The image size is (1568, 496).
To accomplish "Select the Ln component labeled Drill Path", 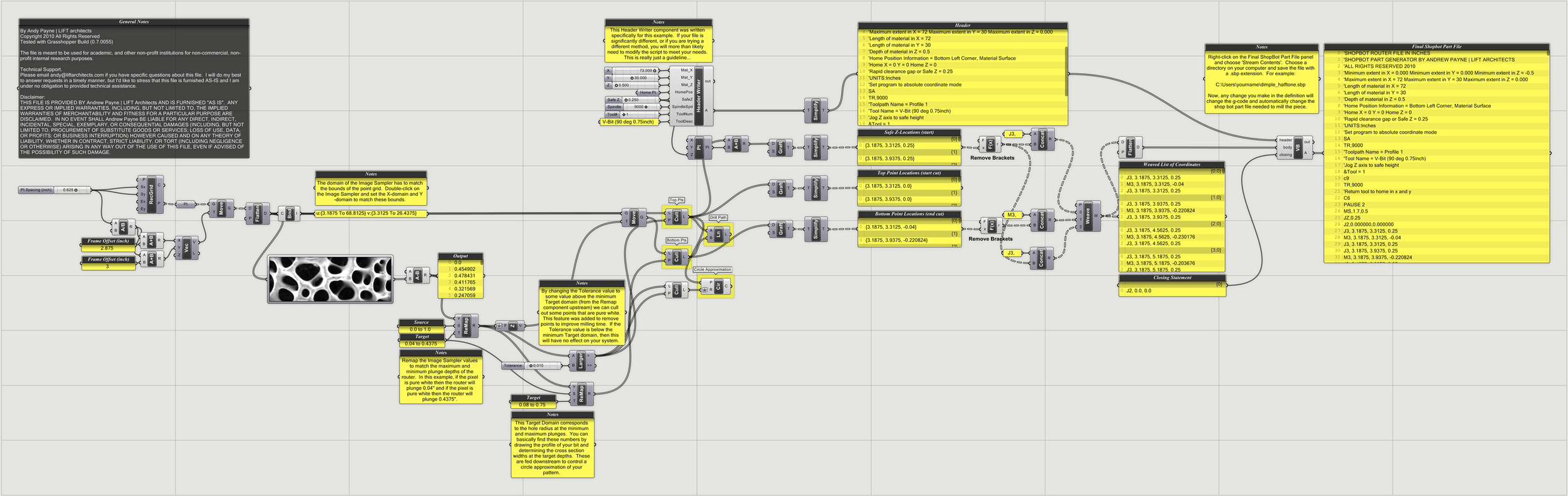I will click(x=718, y=234).
